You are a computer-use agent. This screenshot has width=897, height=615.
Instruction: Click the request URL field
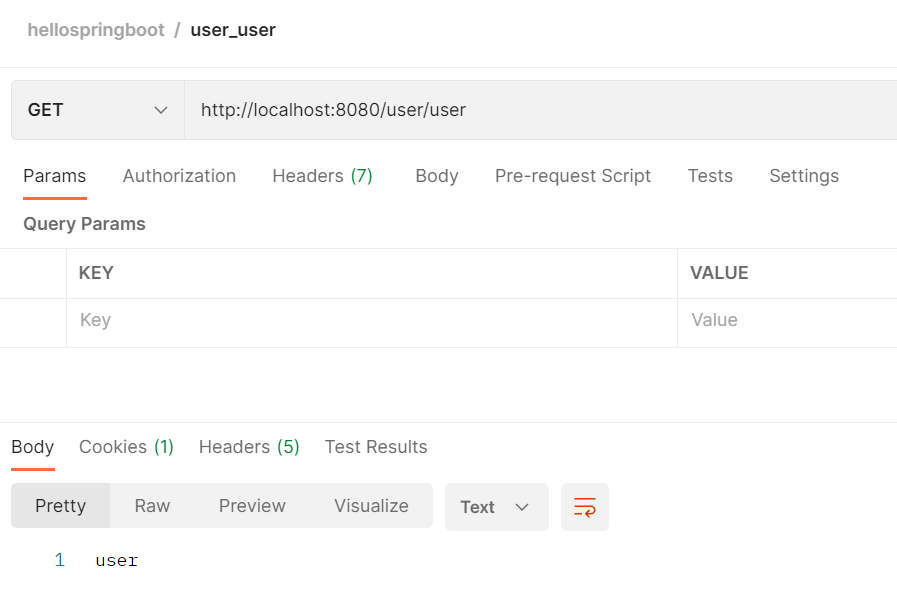541,110
